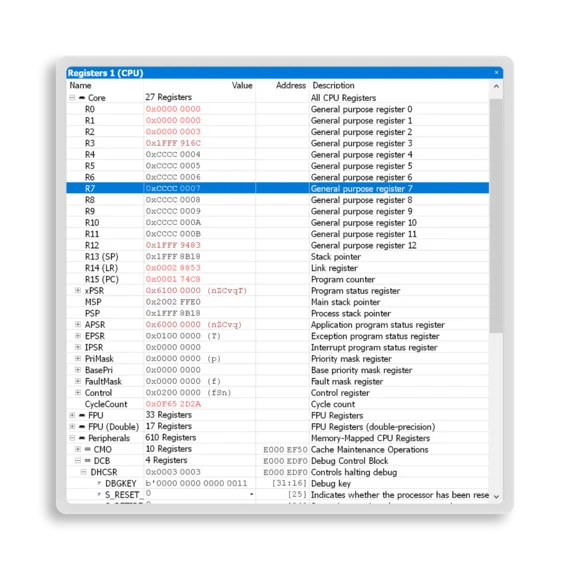Viewport: 570px width, 570px height.
Task: Select the R12 register row
Action: pyautogui.click(x=278, y=245)
